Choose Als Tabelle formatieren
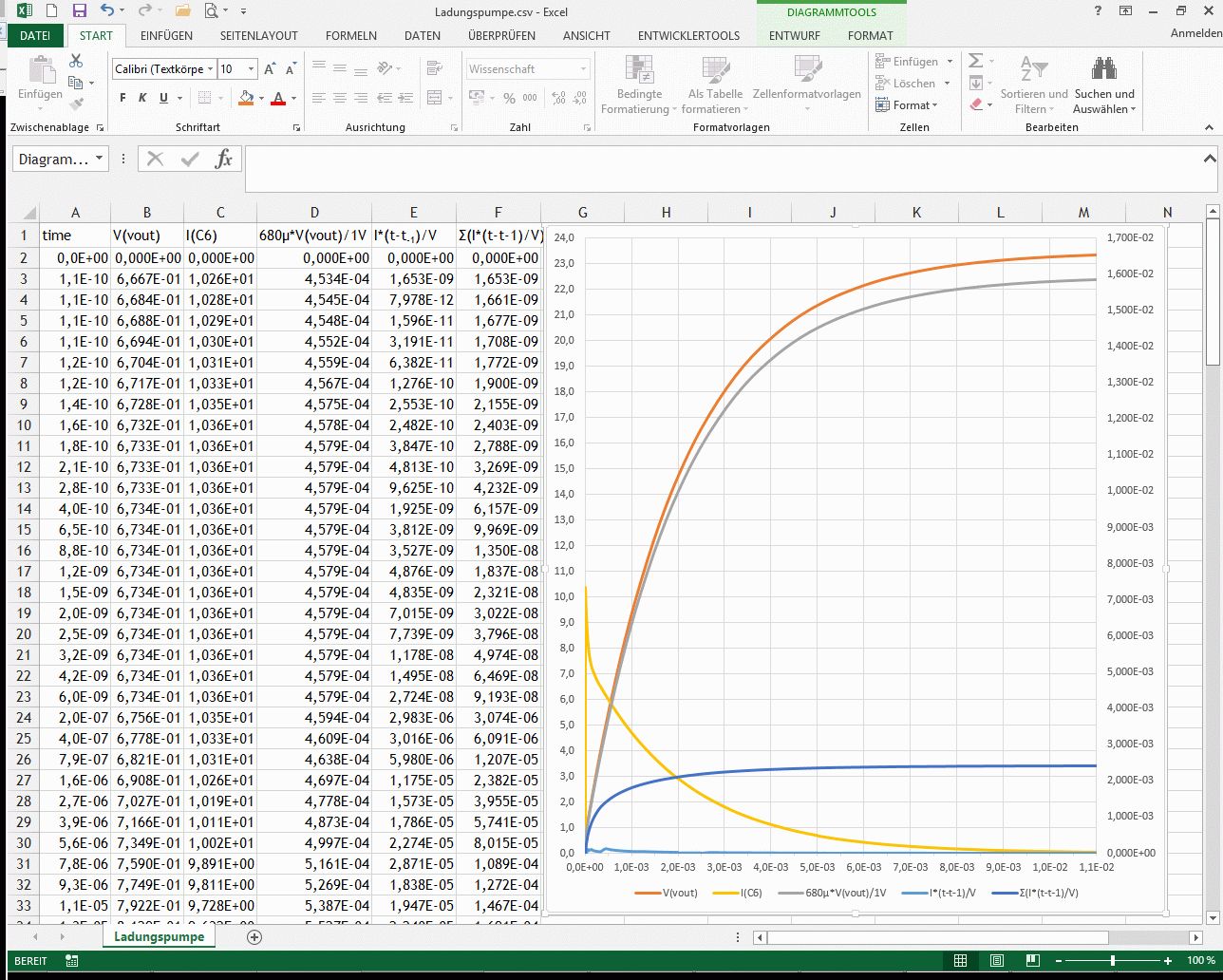Image resolution: width=1223 pixels, height=980 pixels. (x=715, y=85)
